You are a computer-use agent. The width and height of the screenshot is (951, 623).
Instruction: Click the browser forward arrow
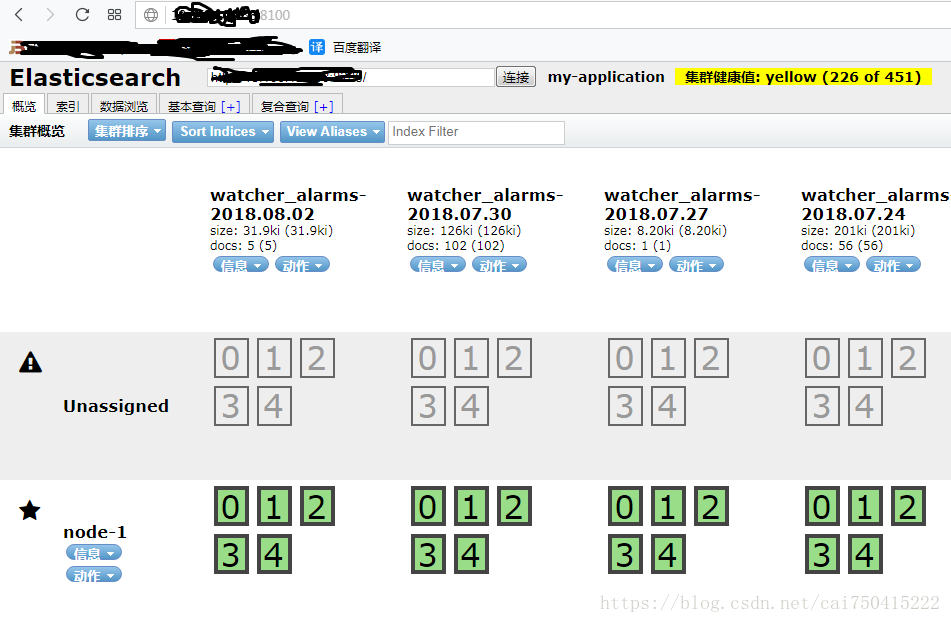(x=50, y=15)
